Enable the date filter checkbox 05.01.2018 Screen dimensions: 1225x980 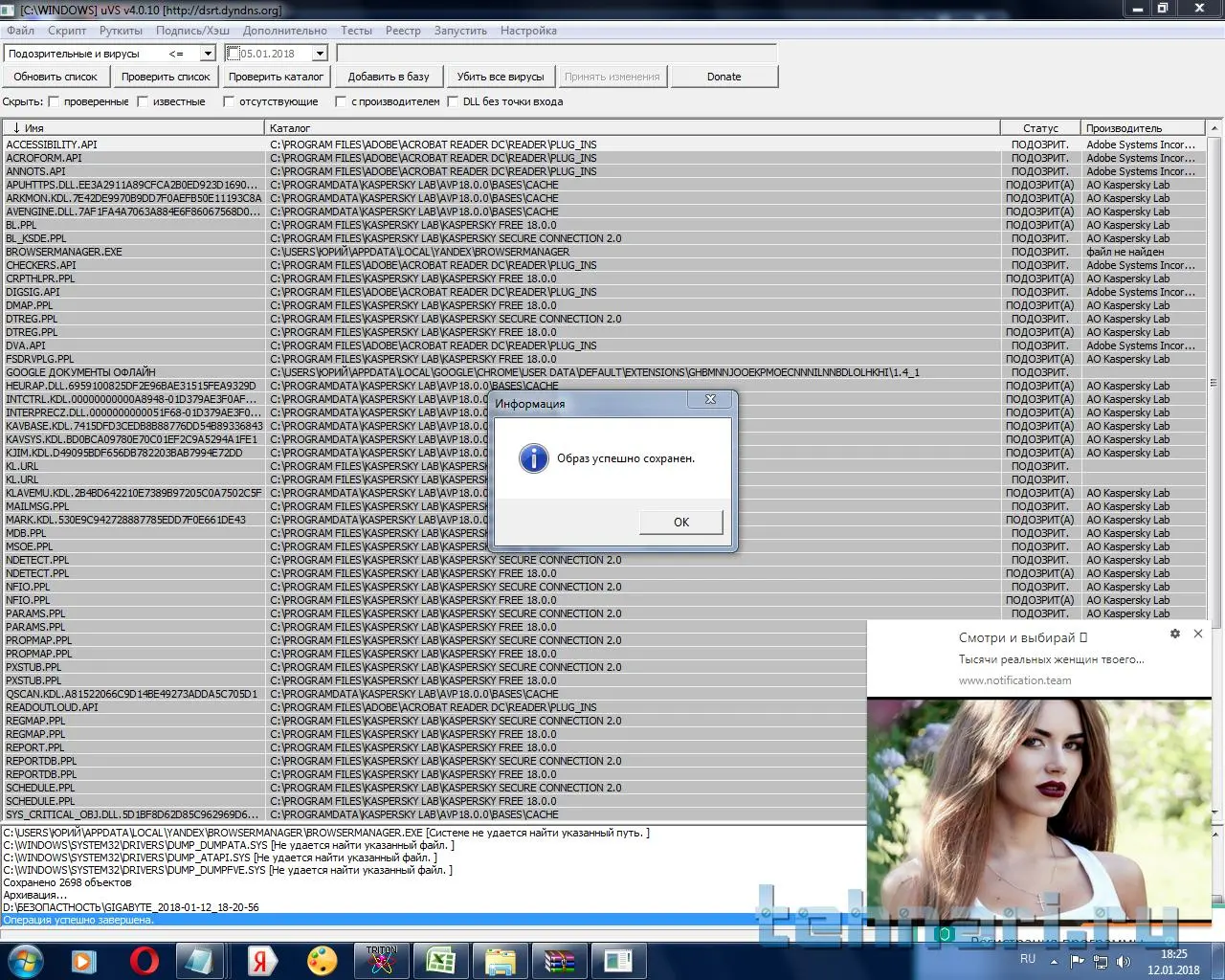[x=233, y=54]
